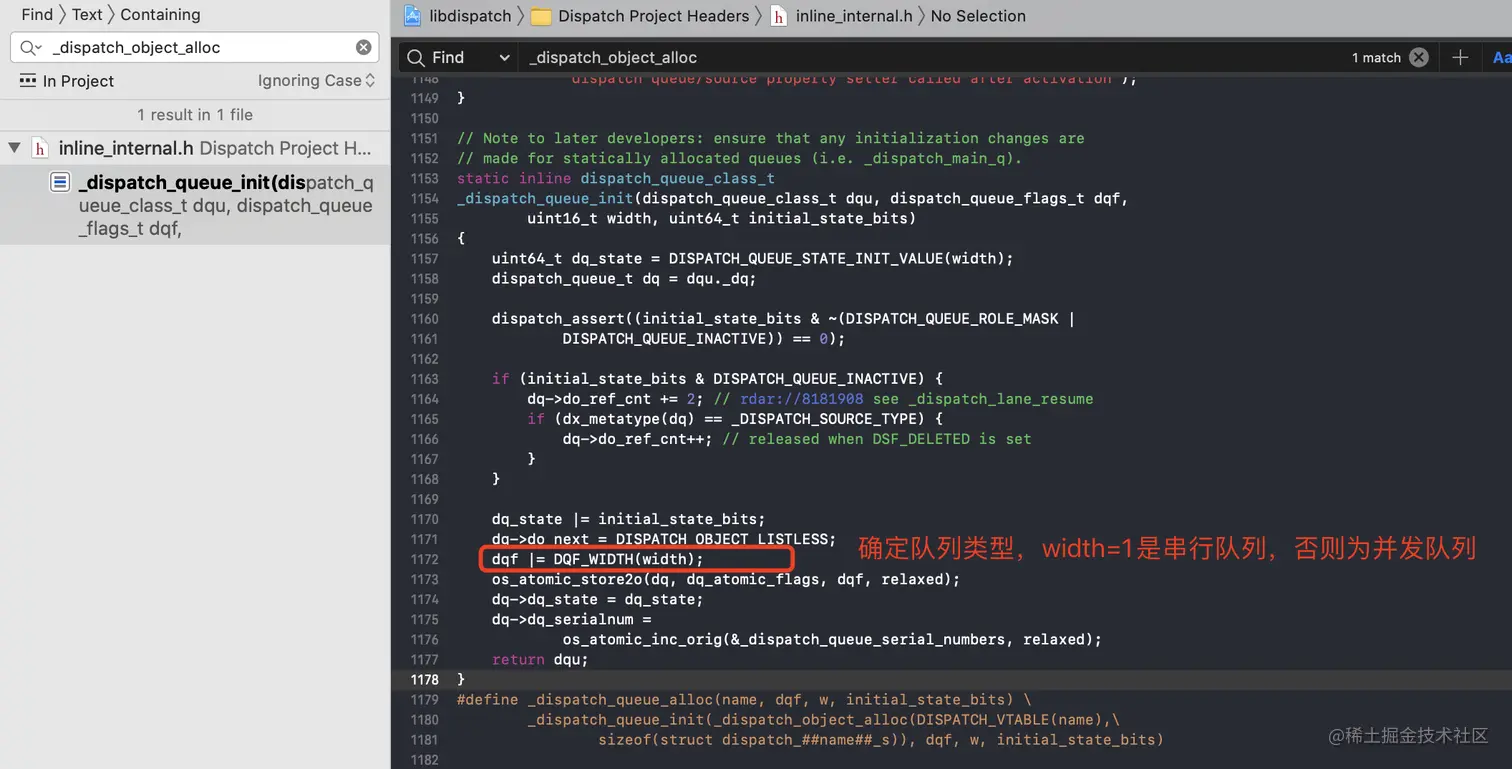Viewport: 1512px width, 769px height.
Task: Click line number 1172 in gutter
Action: (x=424, y=559)
